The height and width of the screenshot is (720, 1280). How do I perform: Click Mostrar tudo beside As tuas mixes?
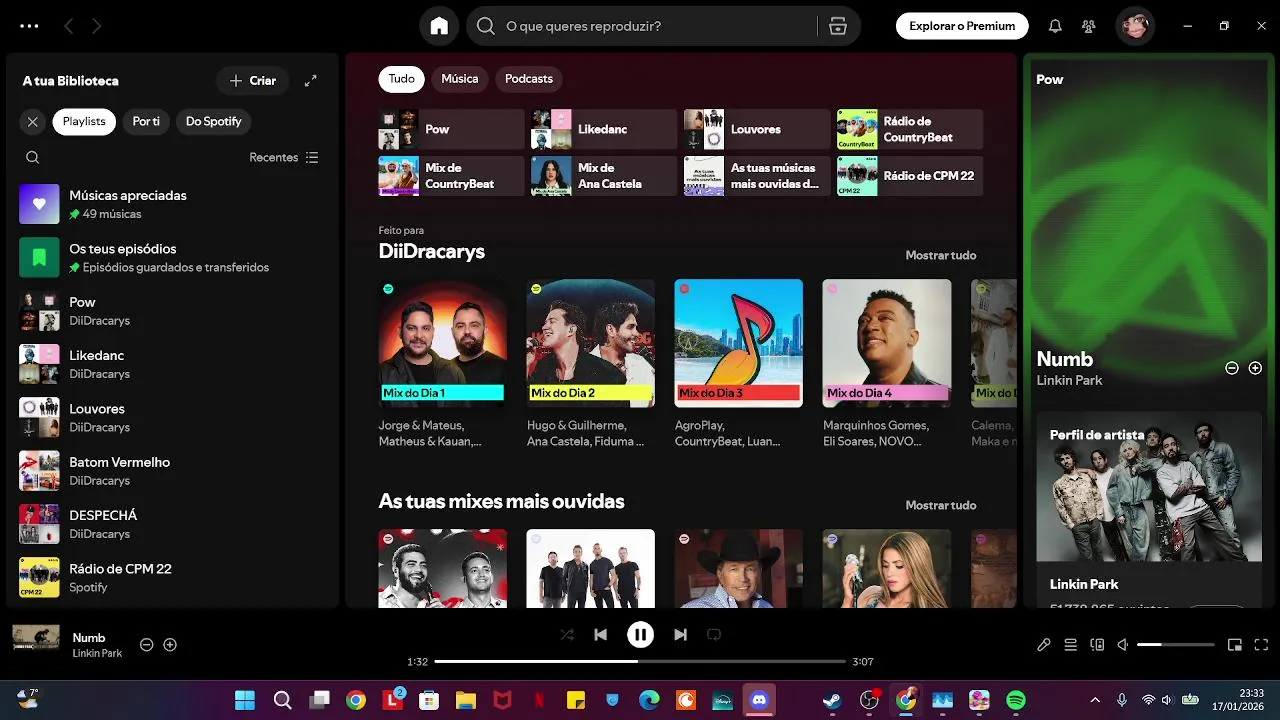[x=941, y=505]
